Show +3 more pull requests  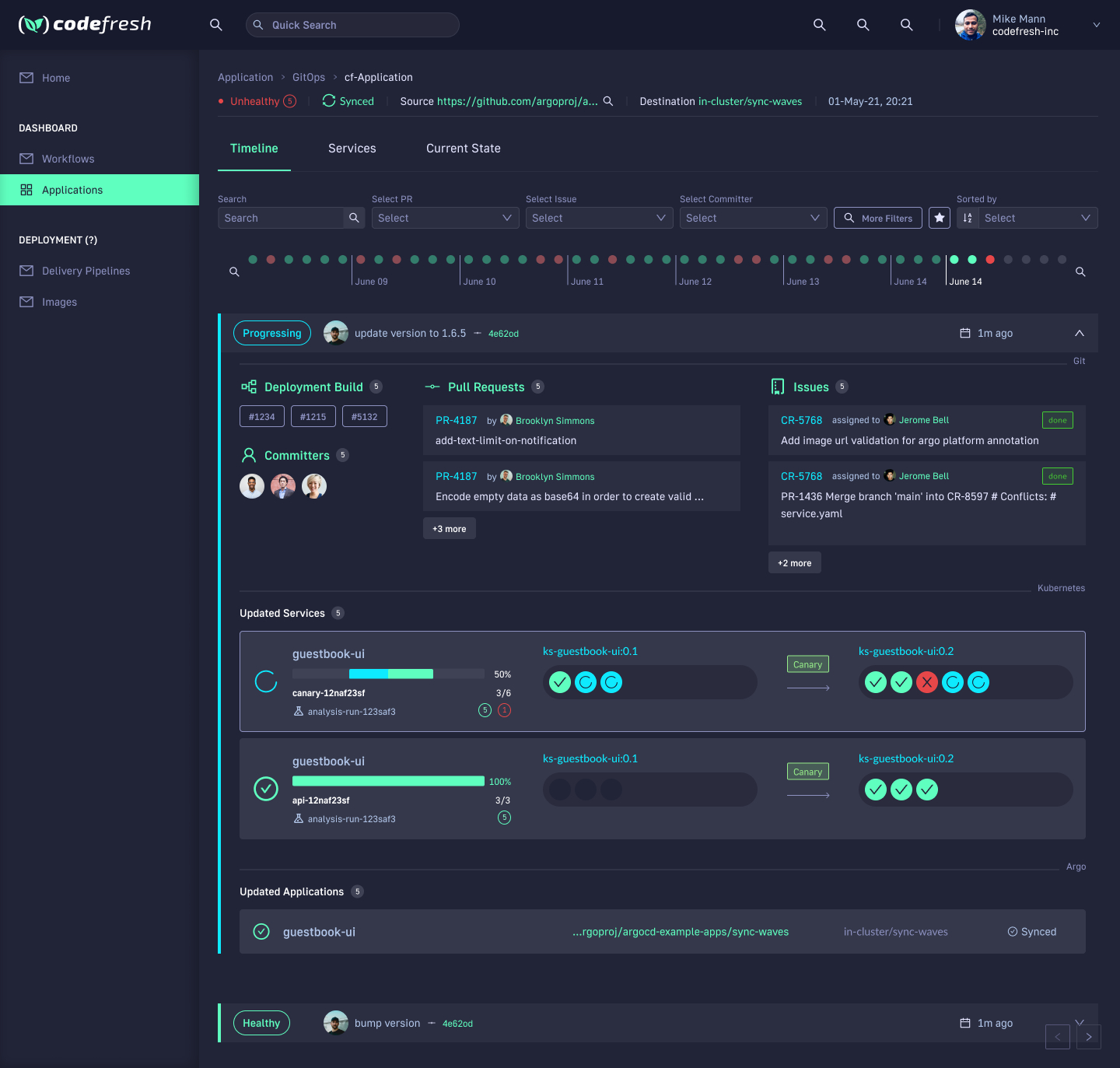point(450,529)
